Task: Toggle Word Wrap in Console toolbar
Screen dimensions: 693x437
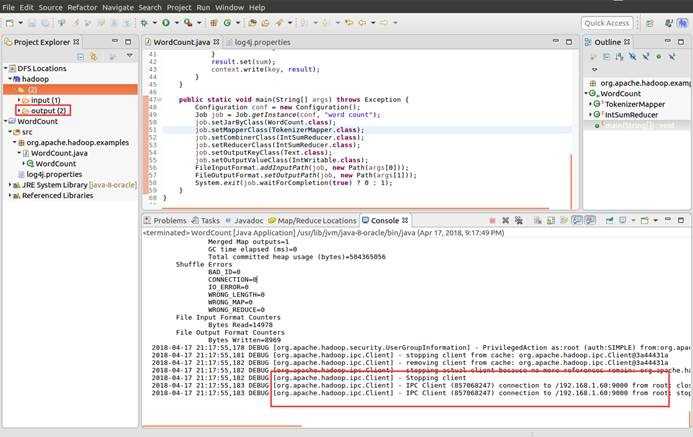Action: coord(564,220)
